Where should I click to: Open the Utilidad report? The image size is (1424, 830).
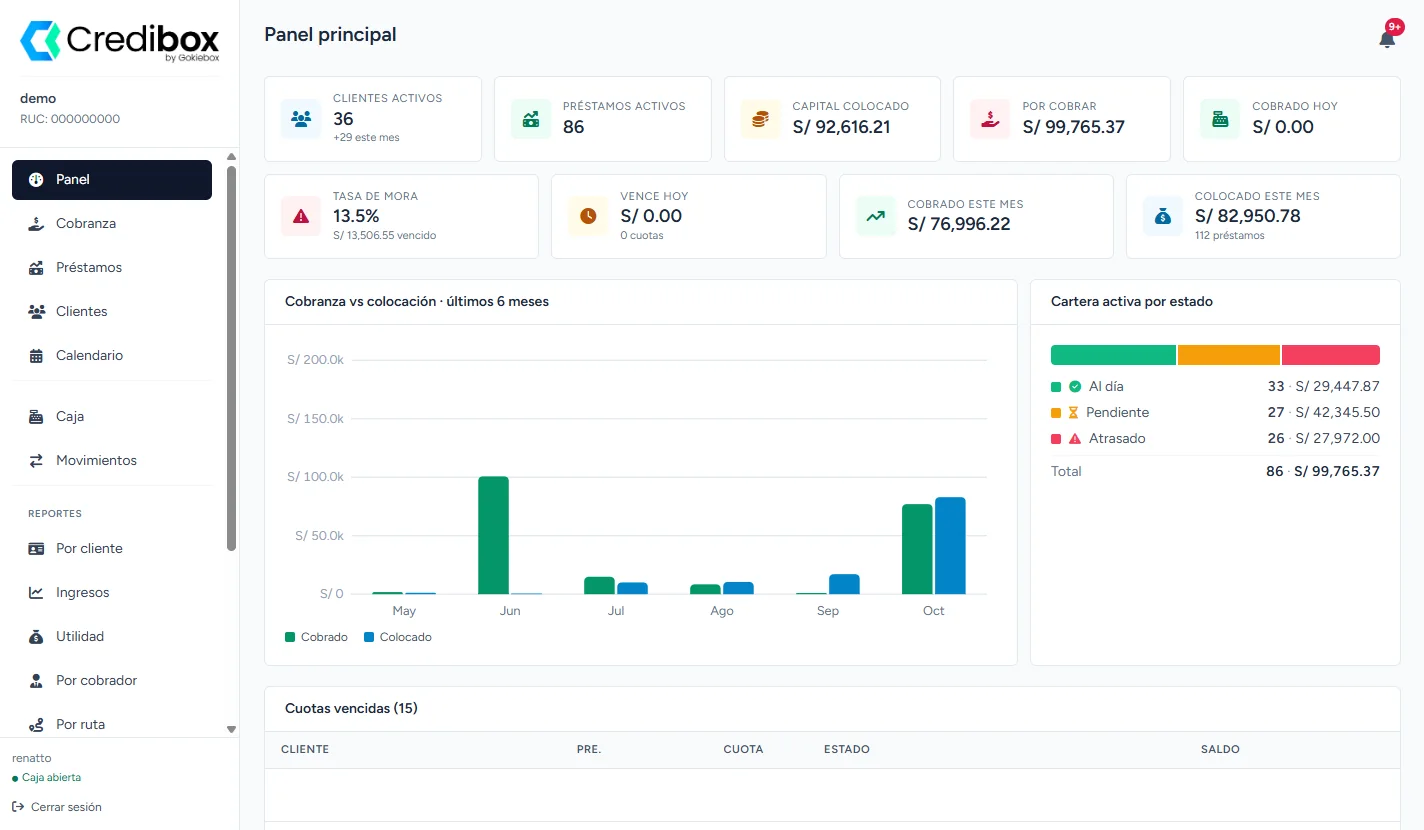click(112, 637)
